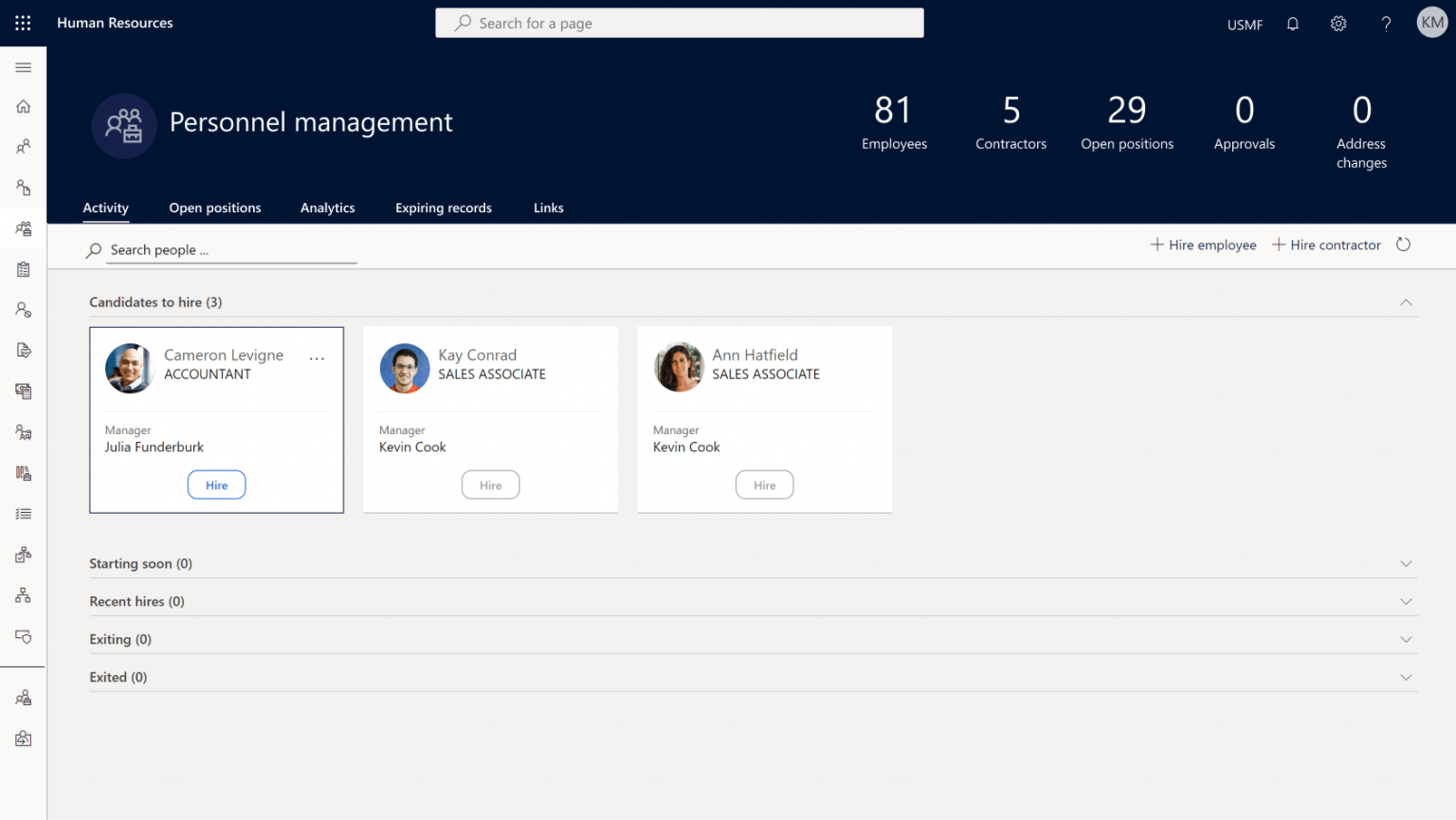
Task: Open the Expiring records tab
Action: [x=443, y=208]
